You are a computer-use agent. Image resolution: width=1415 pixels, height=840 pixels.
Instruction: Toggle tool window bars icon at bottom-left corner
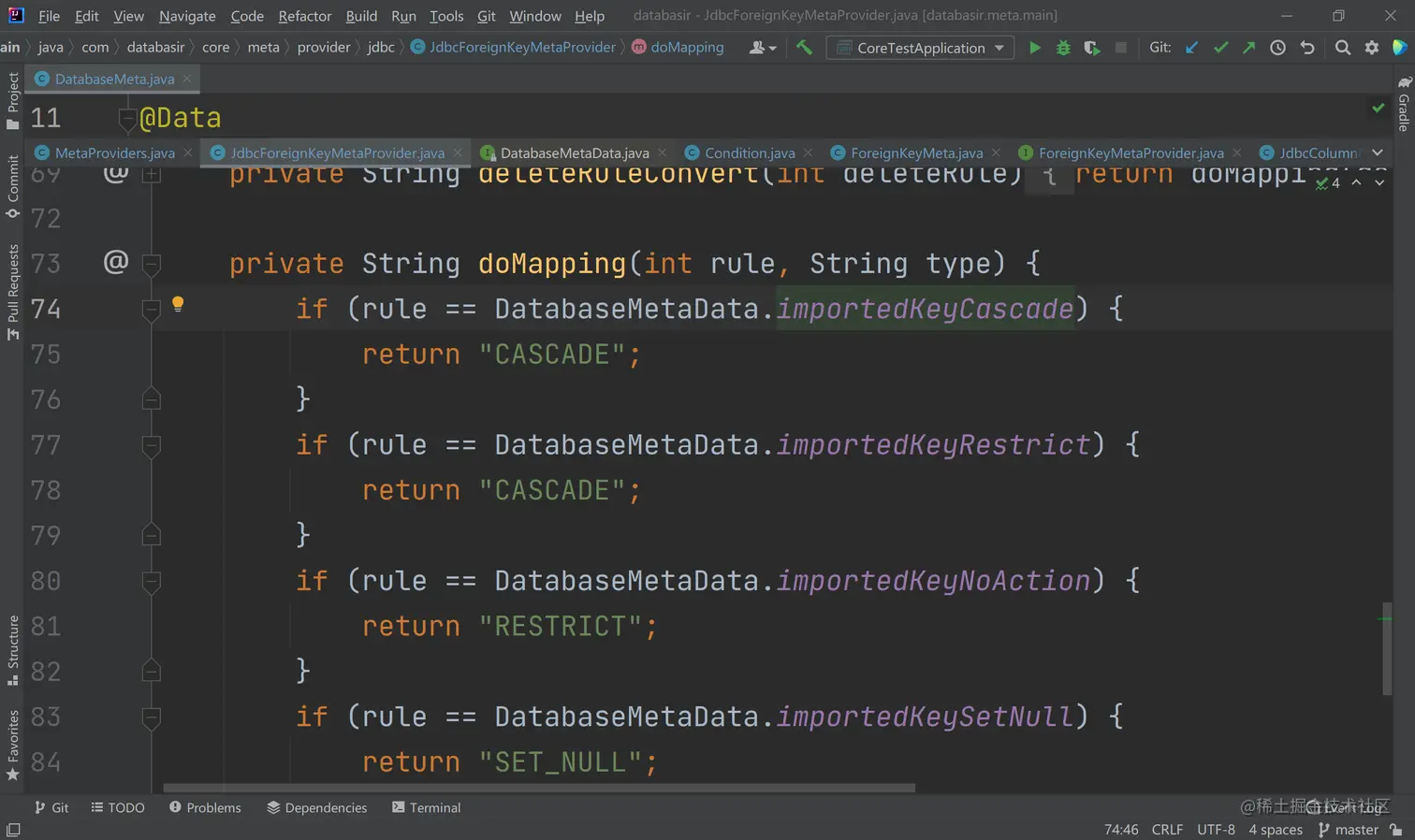point(13,830)
